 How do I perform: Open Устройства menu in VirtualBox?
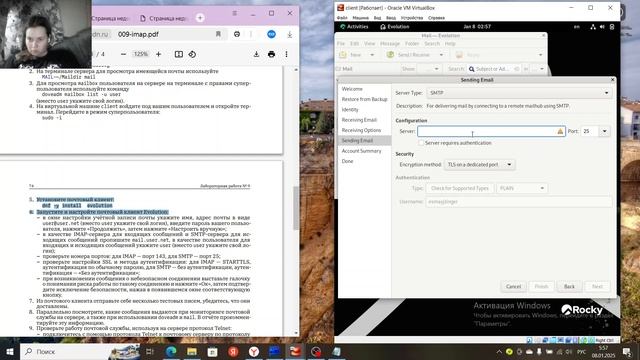coord(412,18)
